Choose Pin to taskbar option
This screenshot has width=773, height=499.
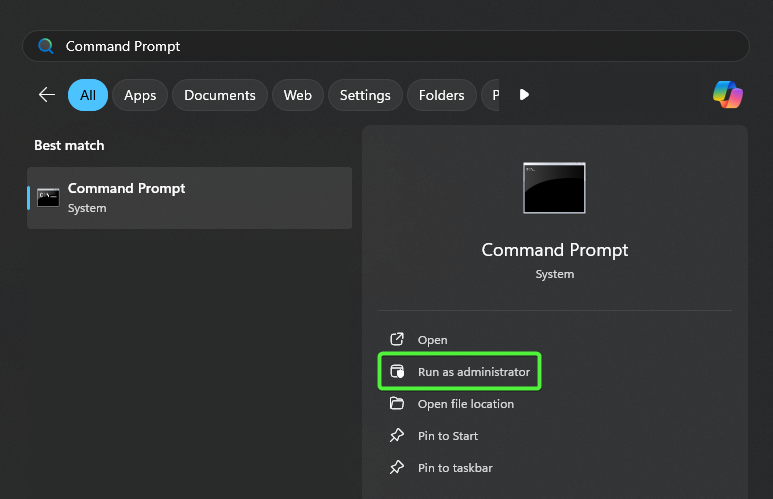tap(455, 468)
